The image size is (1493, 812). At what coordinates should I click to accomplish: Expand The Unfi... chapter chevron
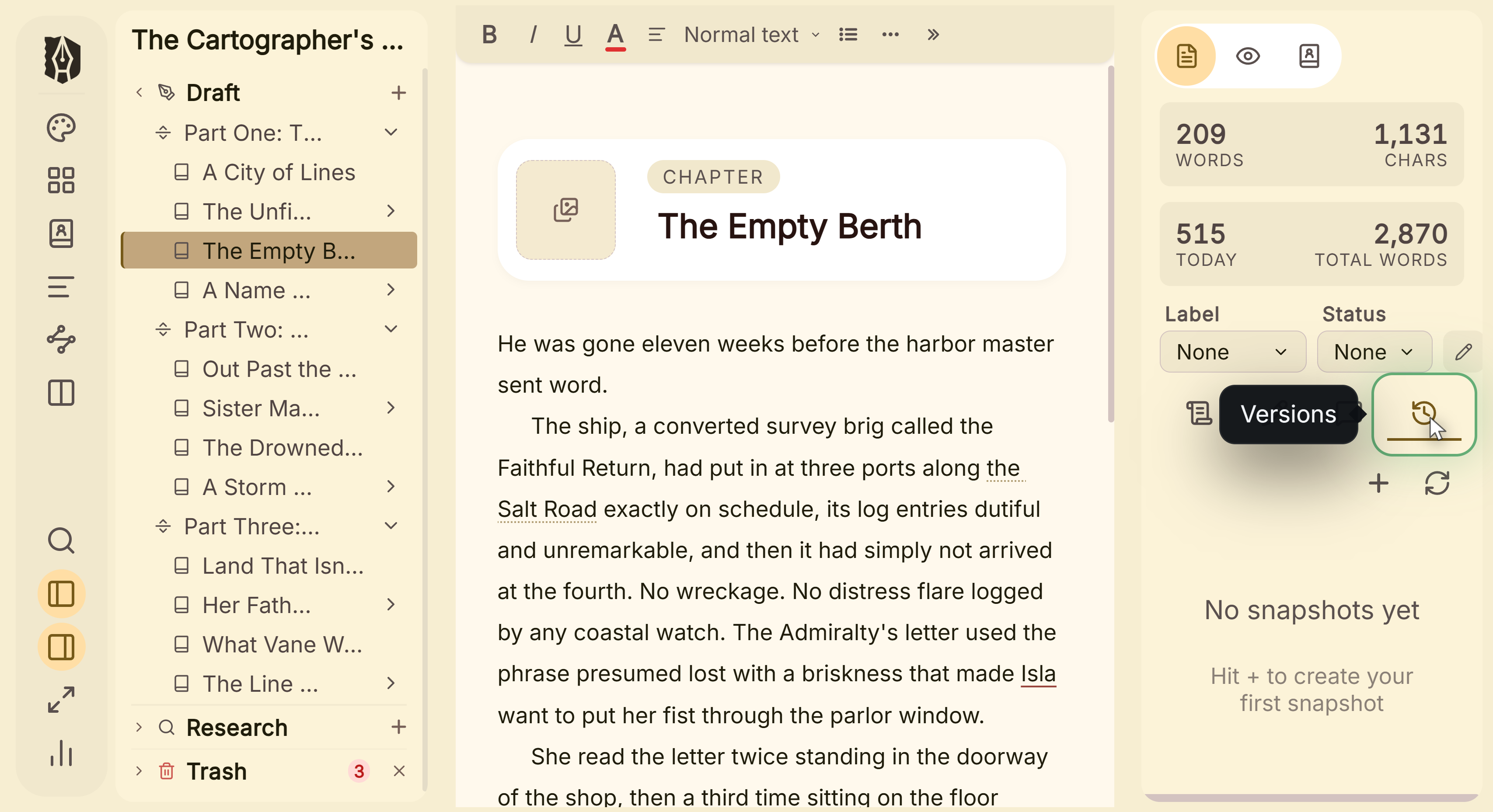391,211
